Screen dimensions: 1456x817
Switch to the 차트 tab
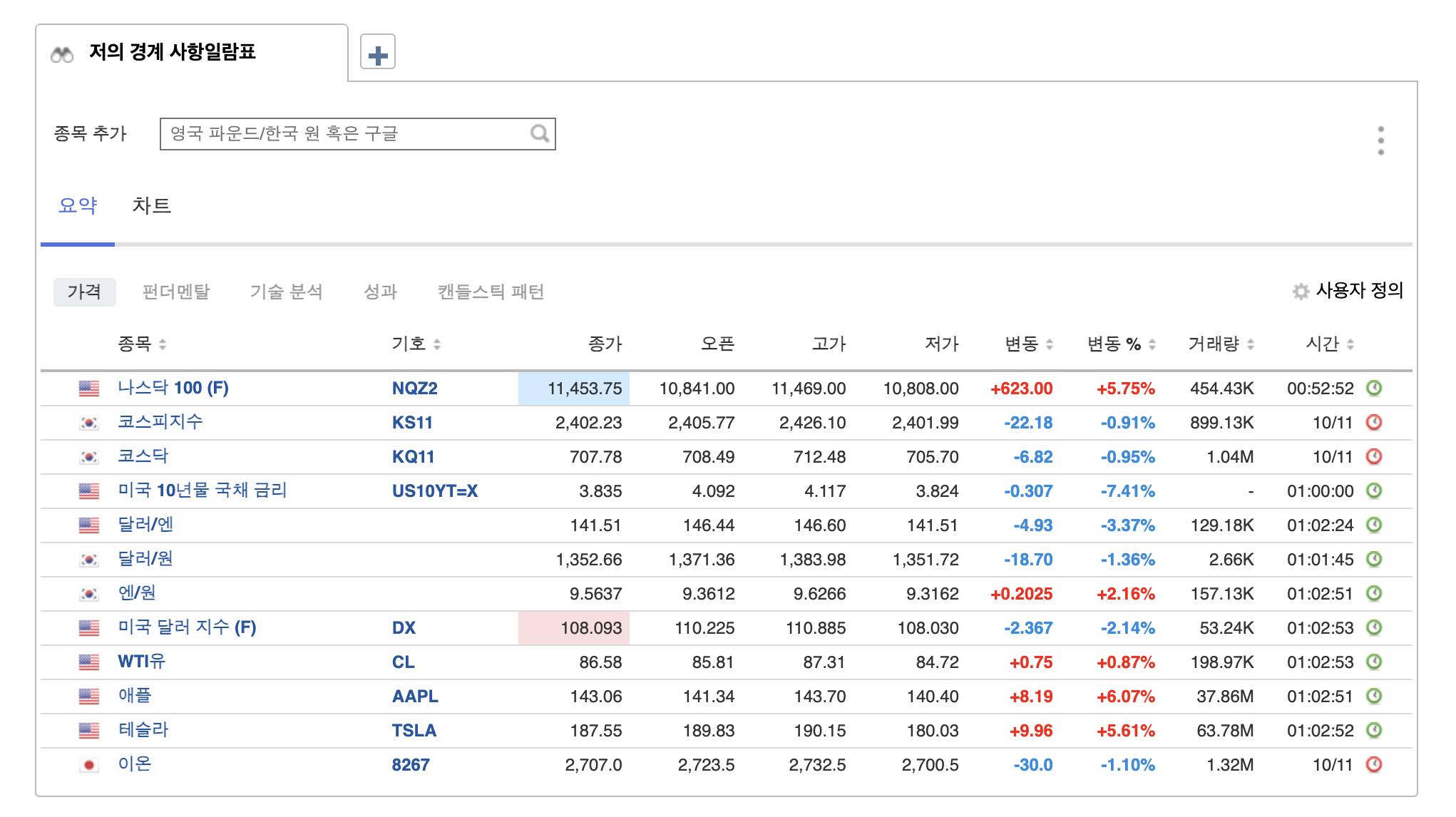pos(151,206)
